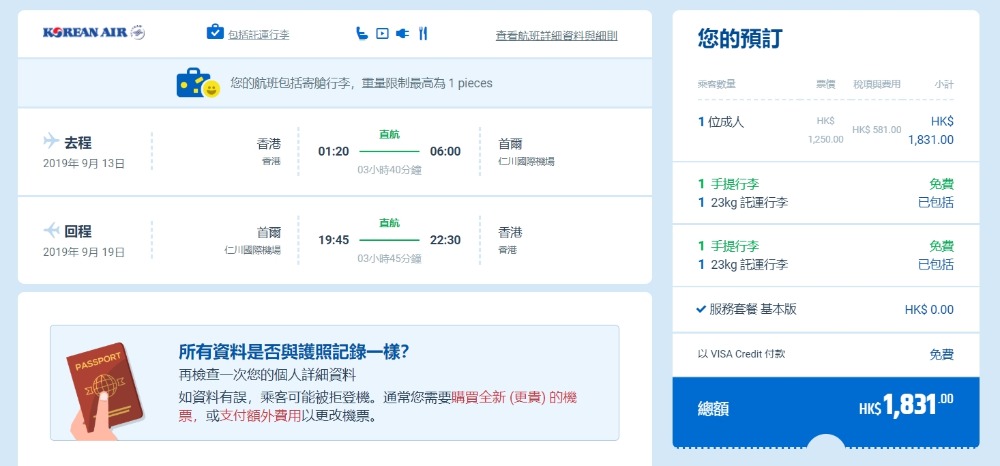Screen dimensions: 1000x466
Task: Click the outbound 去程 airplane icon
Action: pos(52,141)
